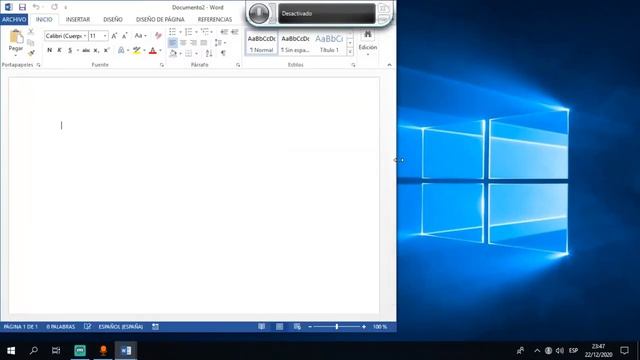This screenshot has width=640, height=360.
Task: Open the highlight color dropdown arrow
Action: (144, 51)
